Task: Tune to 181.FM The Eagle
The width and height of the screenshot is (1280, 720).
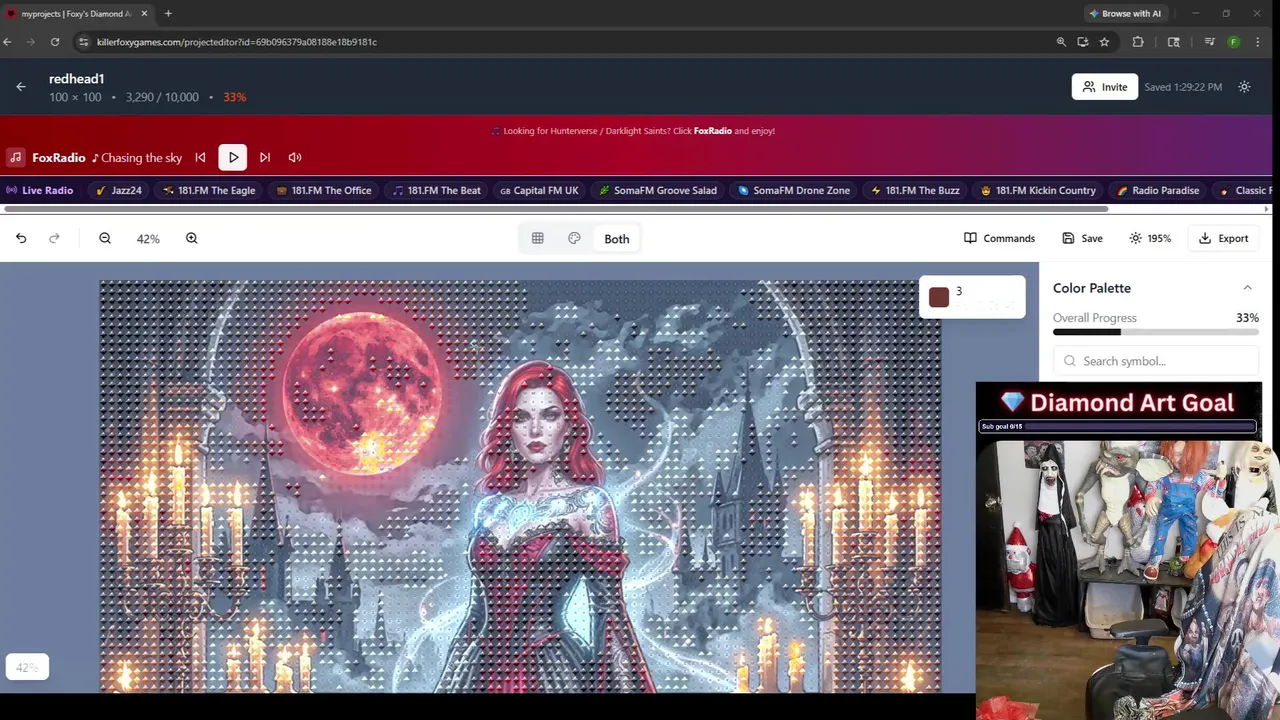Action: (209, 190)
